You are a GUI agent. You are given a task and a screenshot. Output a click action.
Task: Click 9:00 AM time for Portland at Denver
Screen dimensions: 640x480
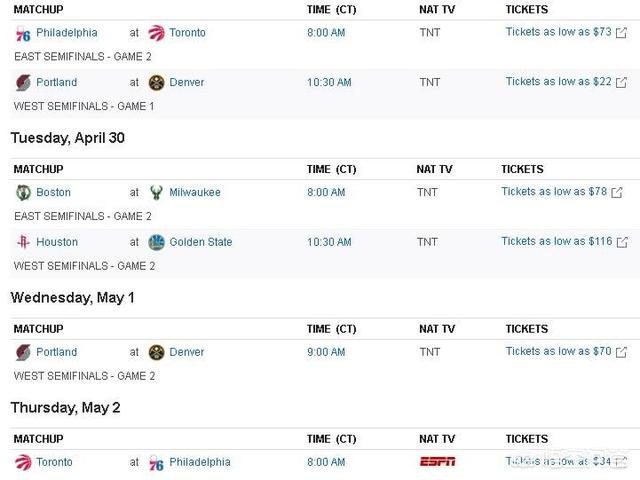pos(326,352)
